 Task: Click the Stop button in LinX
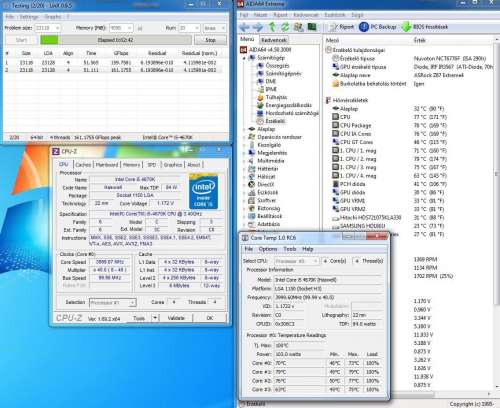(x=210, y=40)
